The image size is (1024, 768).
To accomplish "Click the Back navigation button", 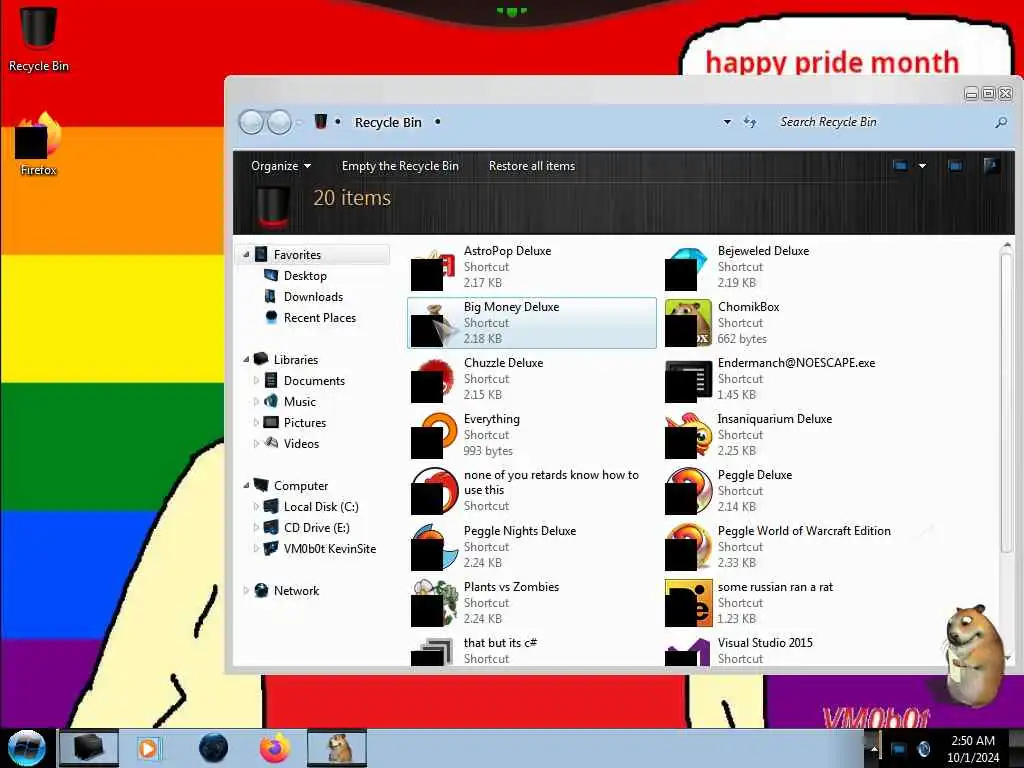I will point(251,122).
